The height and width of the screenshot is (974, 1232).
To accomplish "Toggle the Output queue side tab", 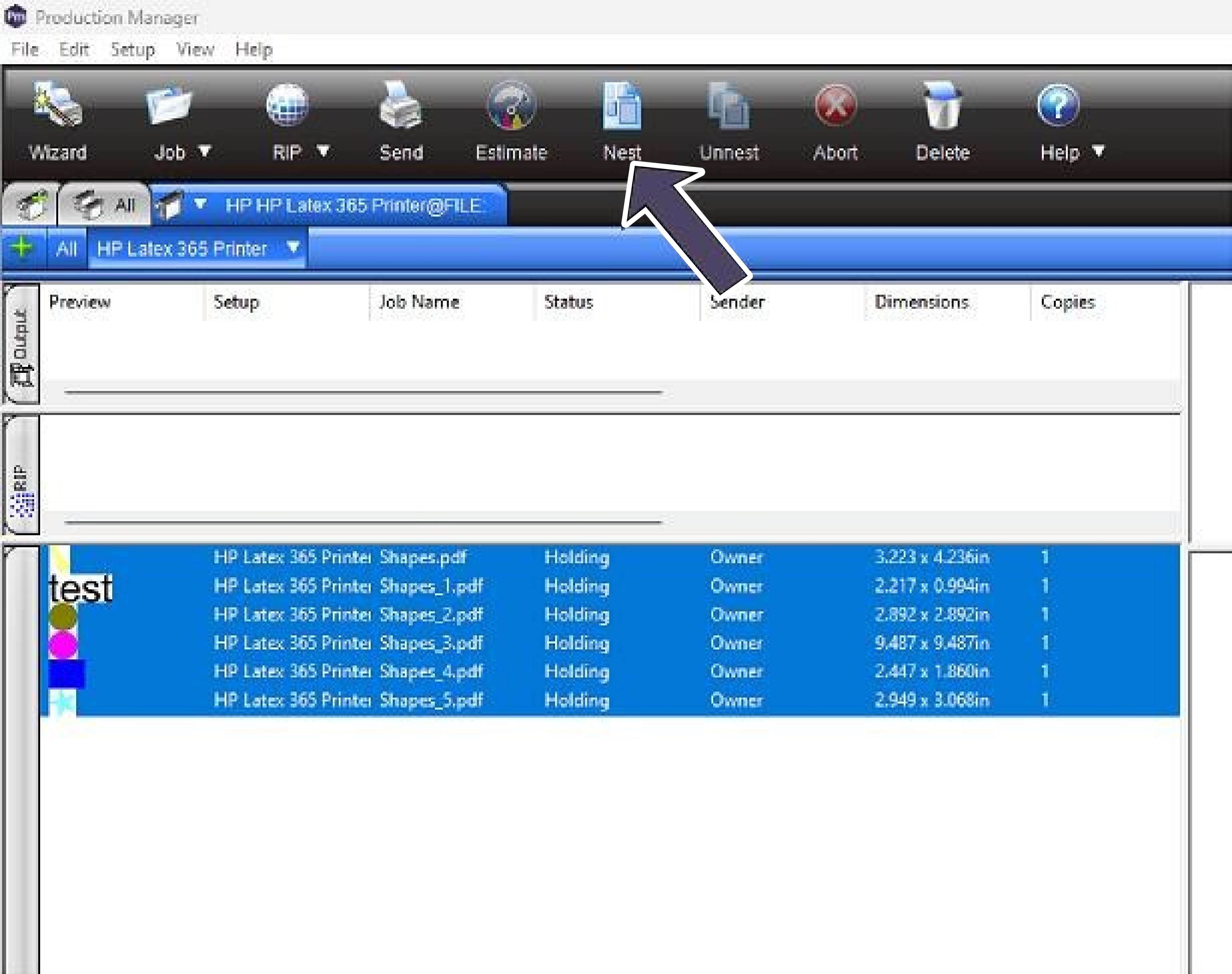I will point(22,344).
